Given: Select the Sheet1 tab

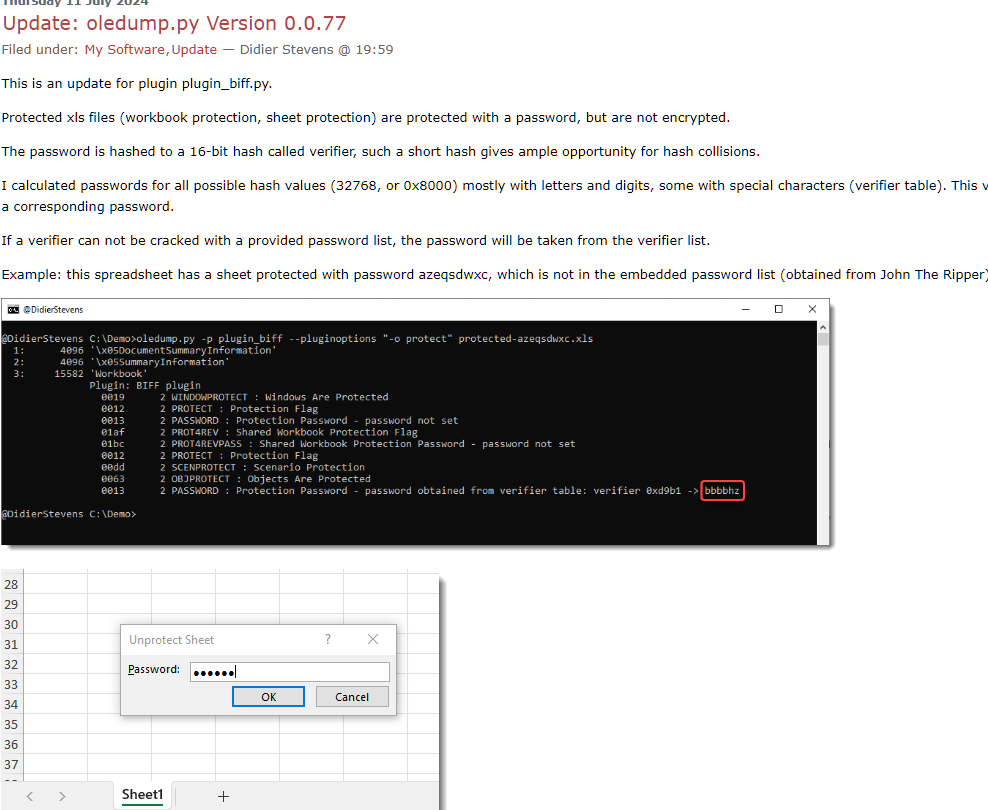Looking at the screenshot, I should (142, 795).
